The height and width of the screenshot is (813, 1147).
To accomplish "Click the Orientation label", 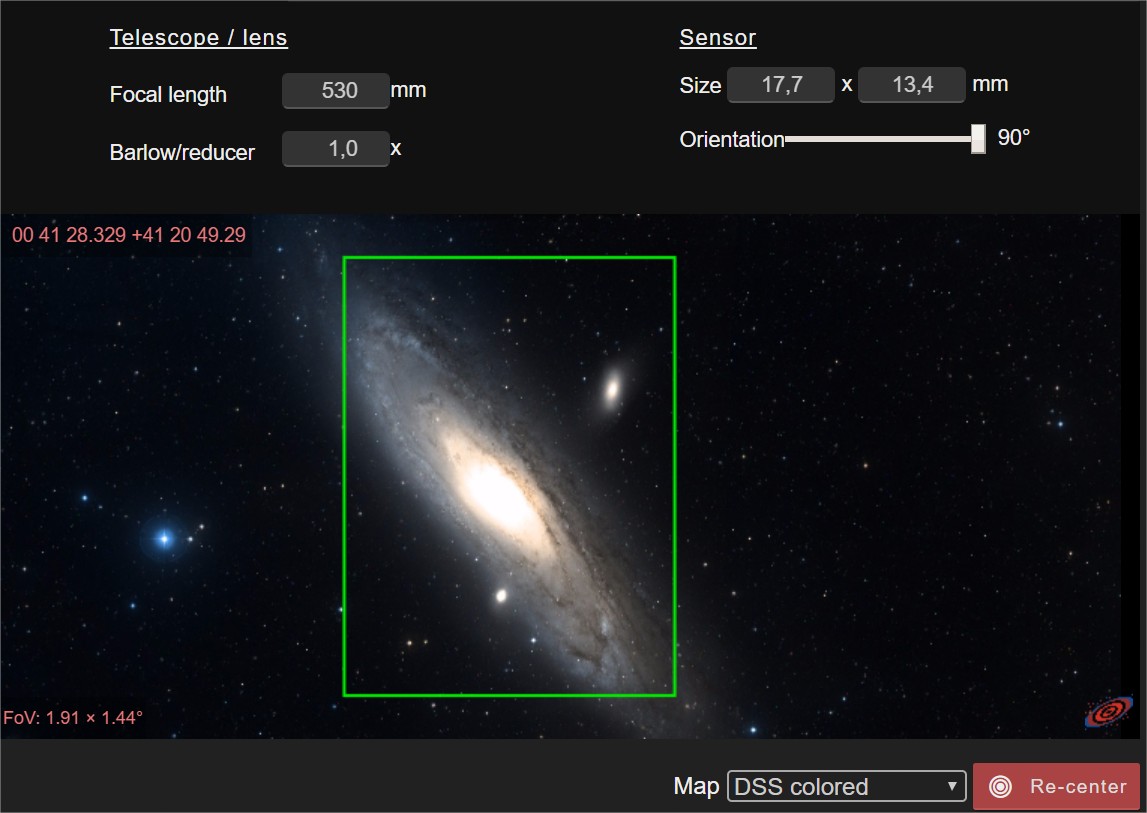I will click(x=732, y=139).
